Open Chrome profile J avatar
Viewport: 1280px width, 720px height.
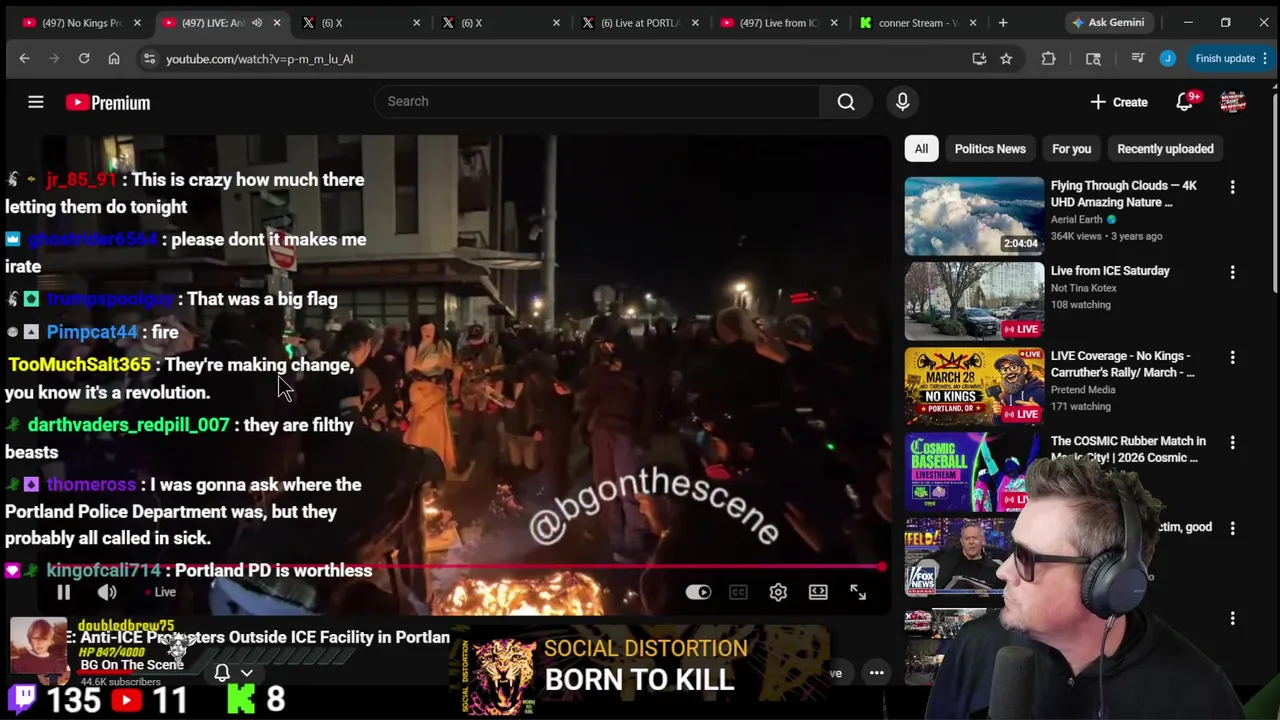coord(1167,59)
